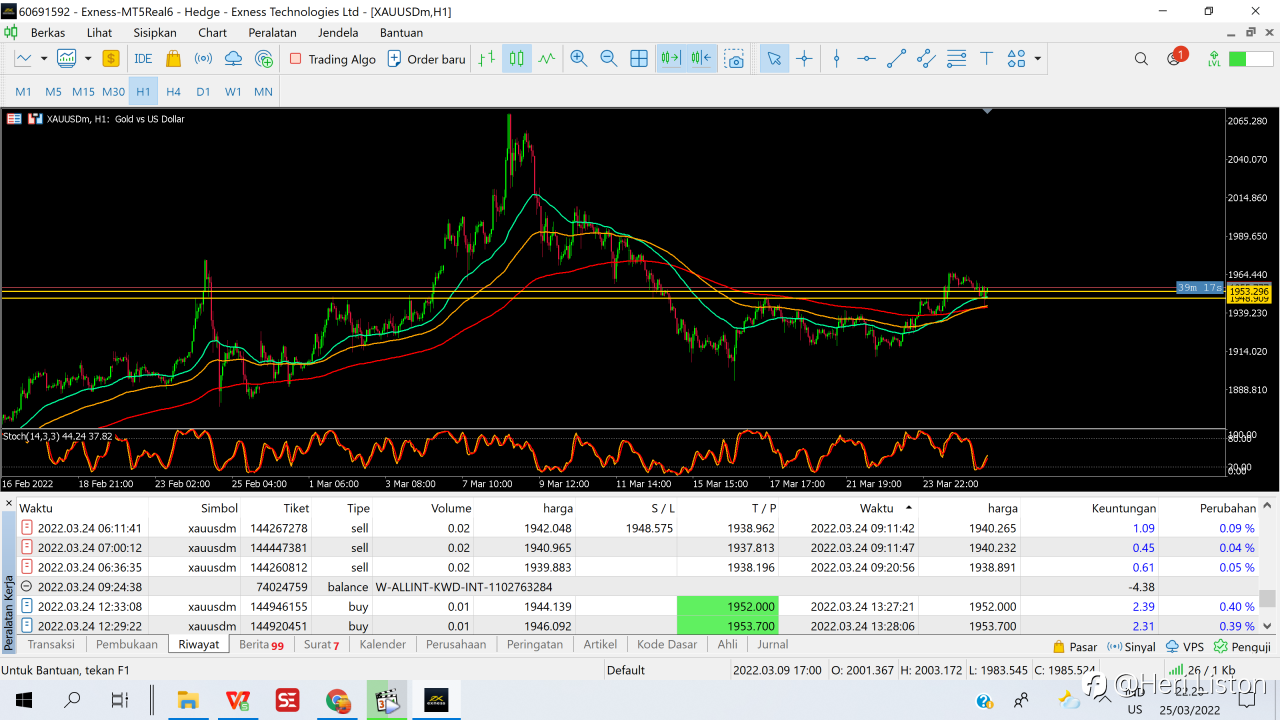The image size is (1280, 720).
Task: Draw a trendline with the trendline tool
Action: pyautogui.click(x=896, y=59)
